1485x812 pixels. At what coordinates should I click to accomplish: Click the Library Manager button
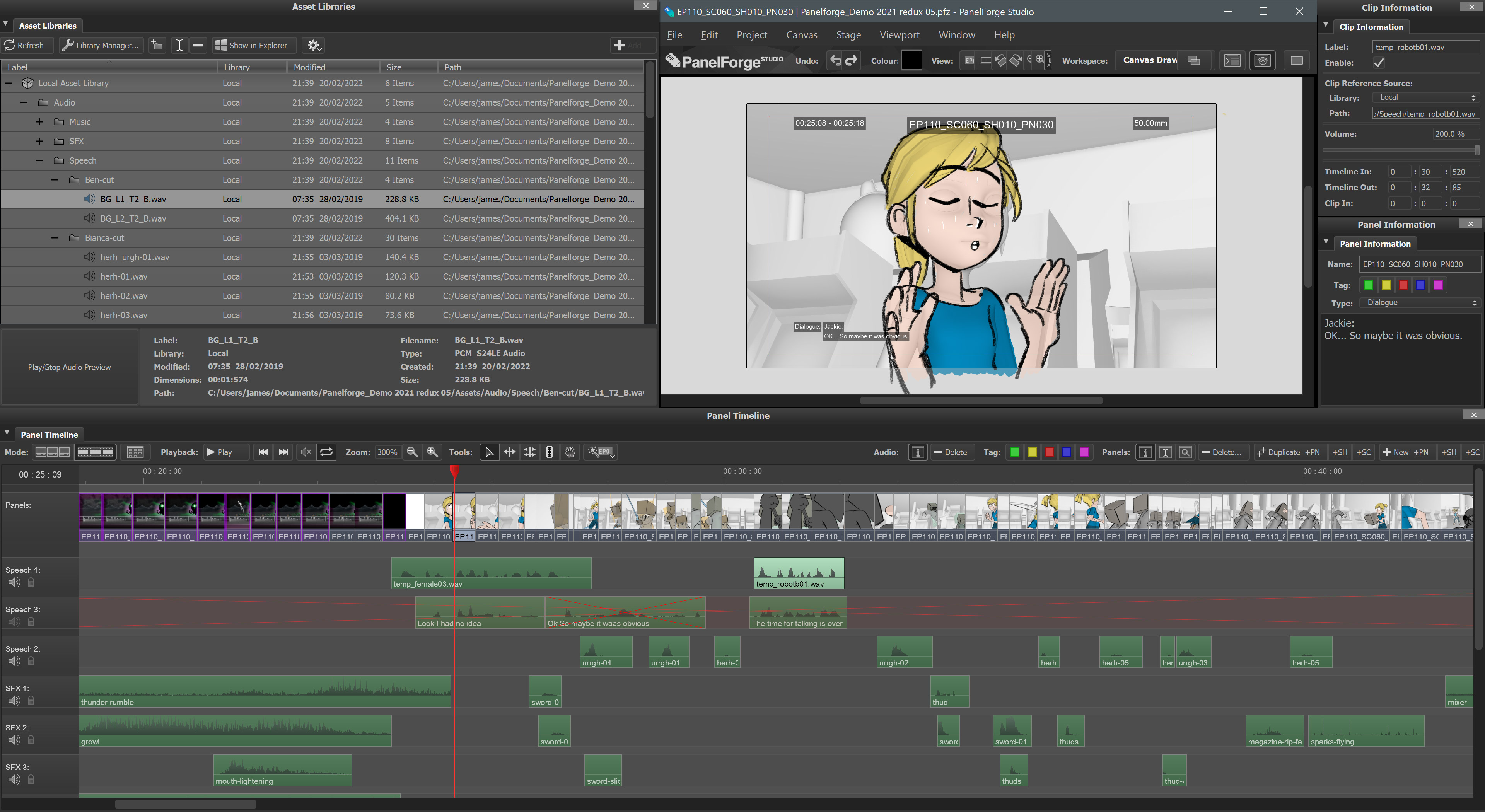pyautogui.click(x=101, y=46)
